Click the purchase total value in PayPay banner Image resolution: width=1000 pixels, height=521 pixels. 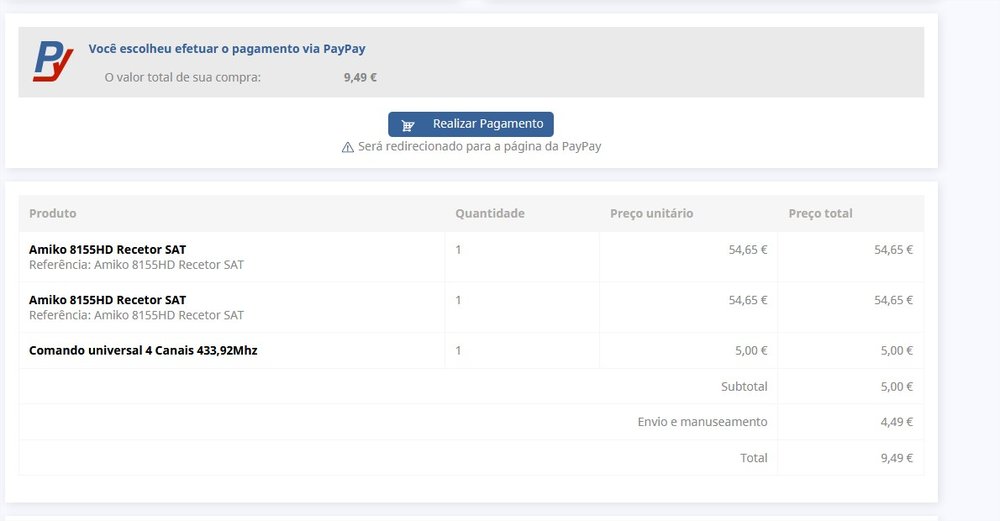coord(360,77)
